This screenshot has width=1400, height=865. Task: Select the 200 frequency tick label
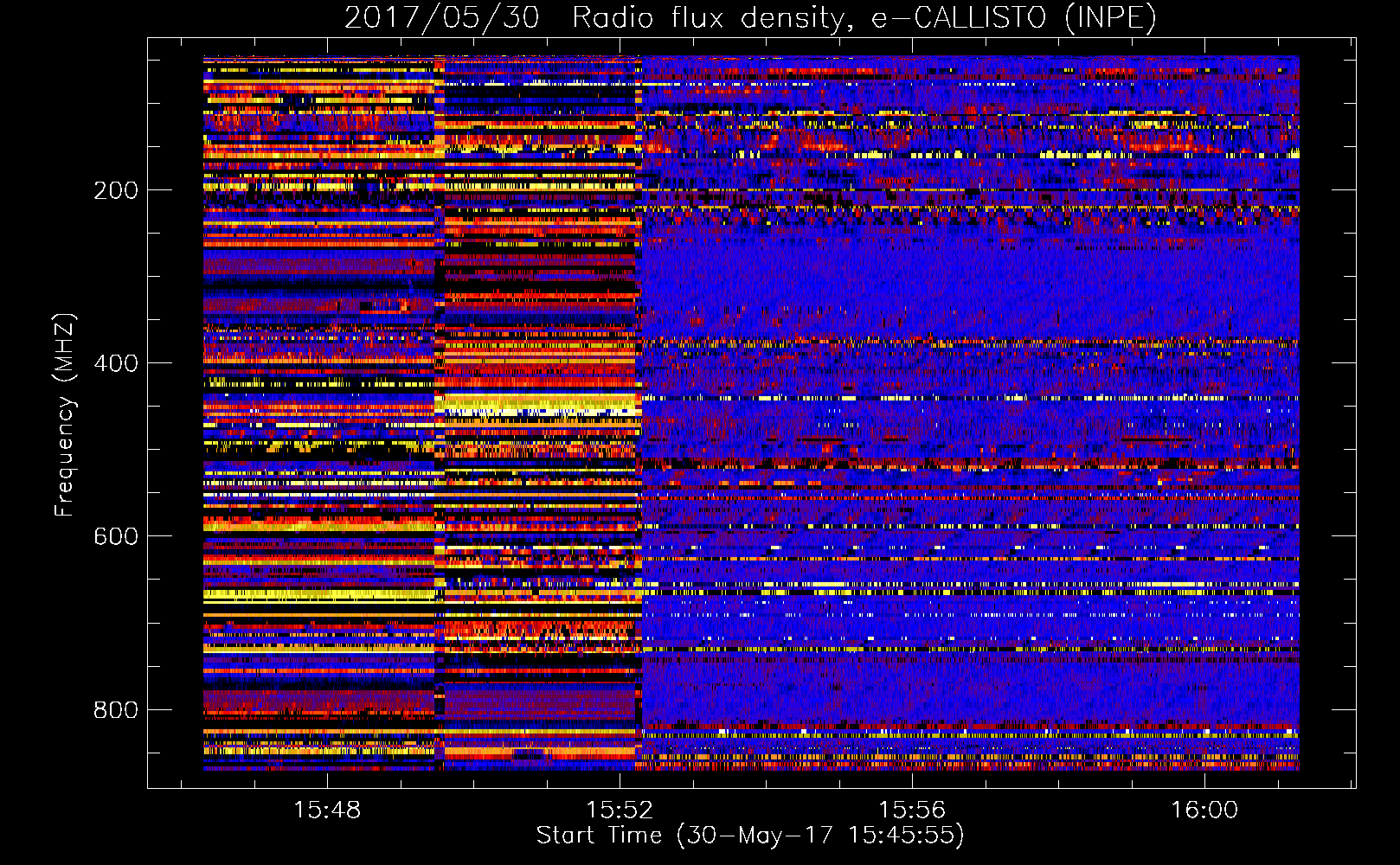pos(116,190)
